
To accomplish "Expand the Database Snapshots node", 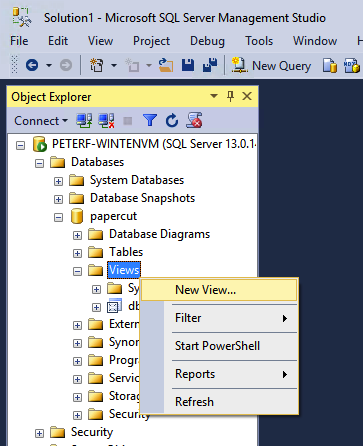I will [x=58, y=199].
